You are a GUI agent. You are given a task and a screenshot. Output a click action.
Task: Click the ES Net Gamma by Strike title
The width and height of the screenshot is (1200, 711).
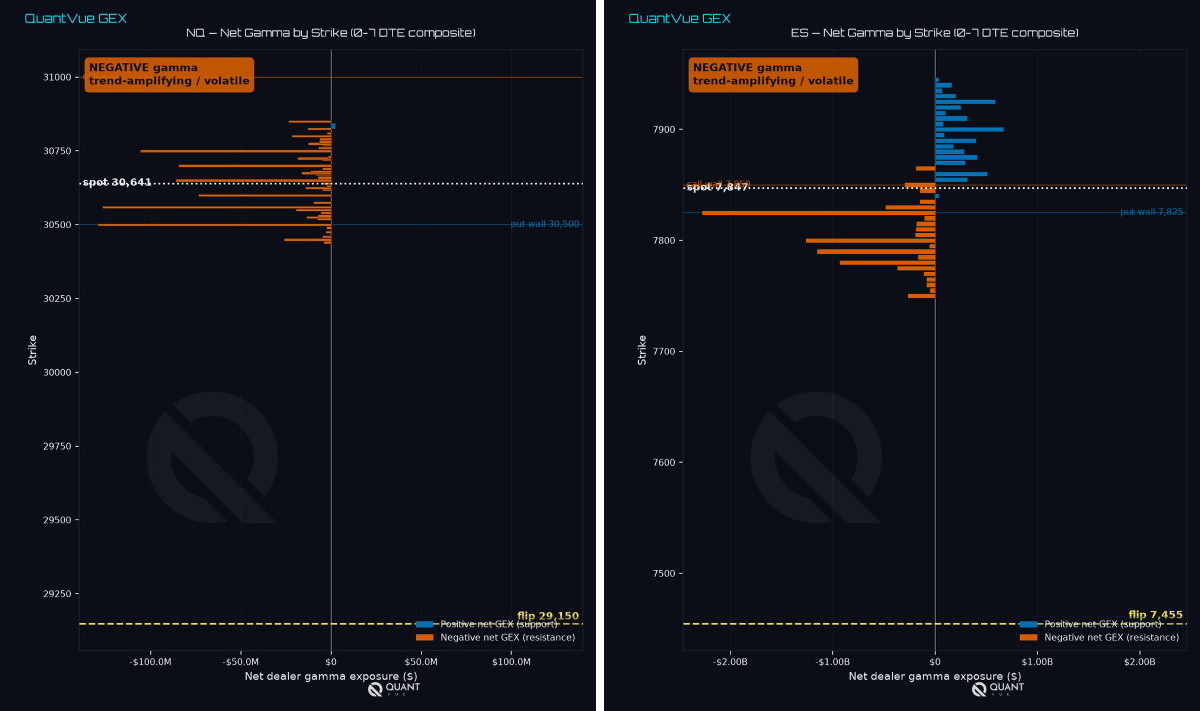click(x=935, y=33)
